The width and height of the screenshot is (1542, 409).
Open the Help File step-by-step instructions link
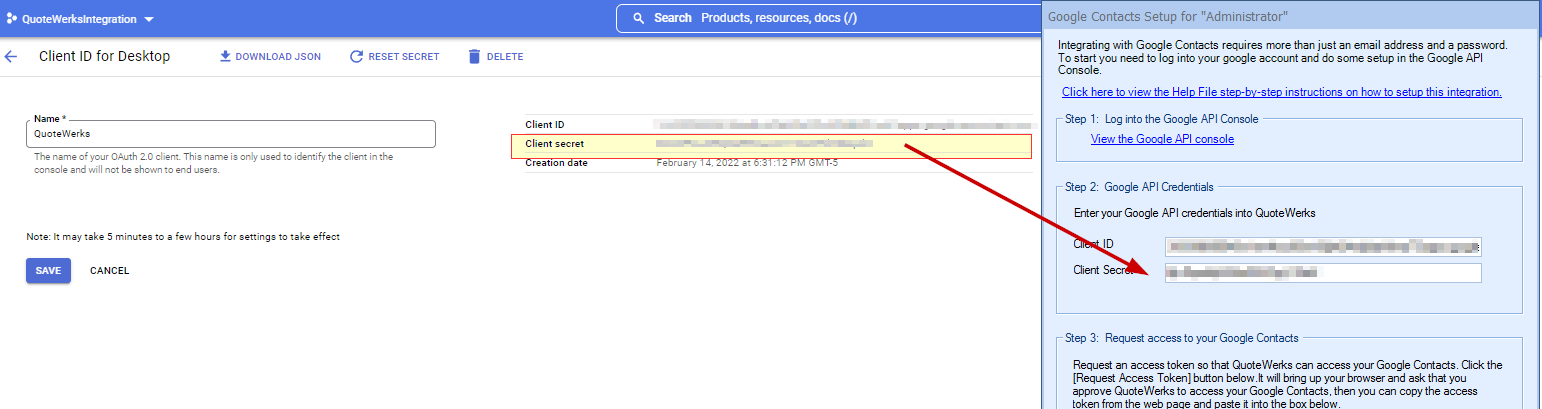pos(1281,92)
